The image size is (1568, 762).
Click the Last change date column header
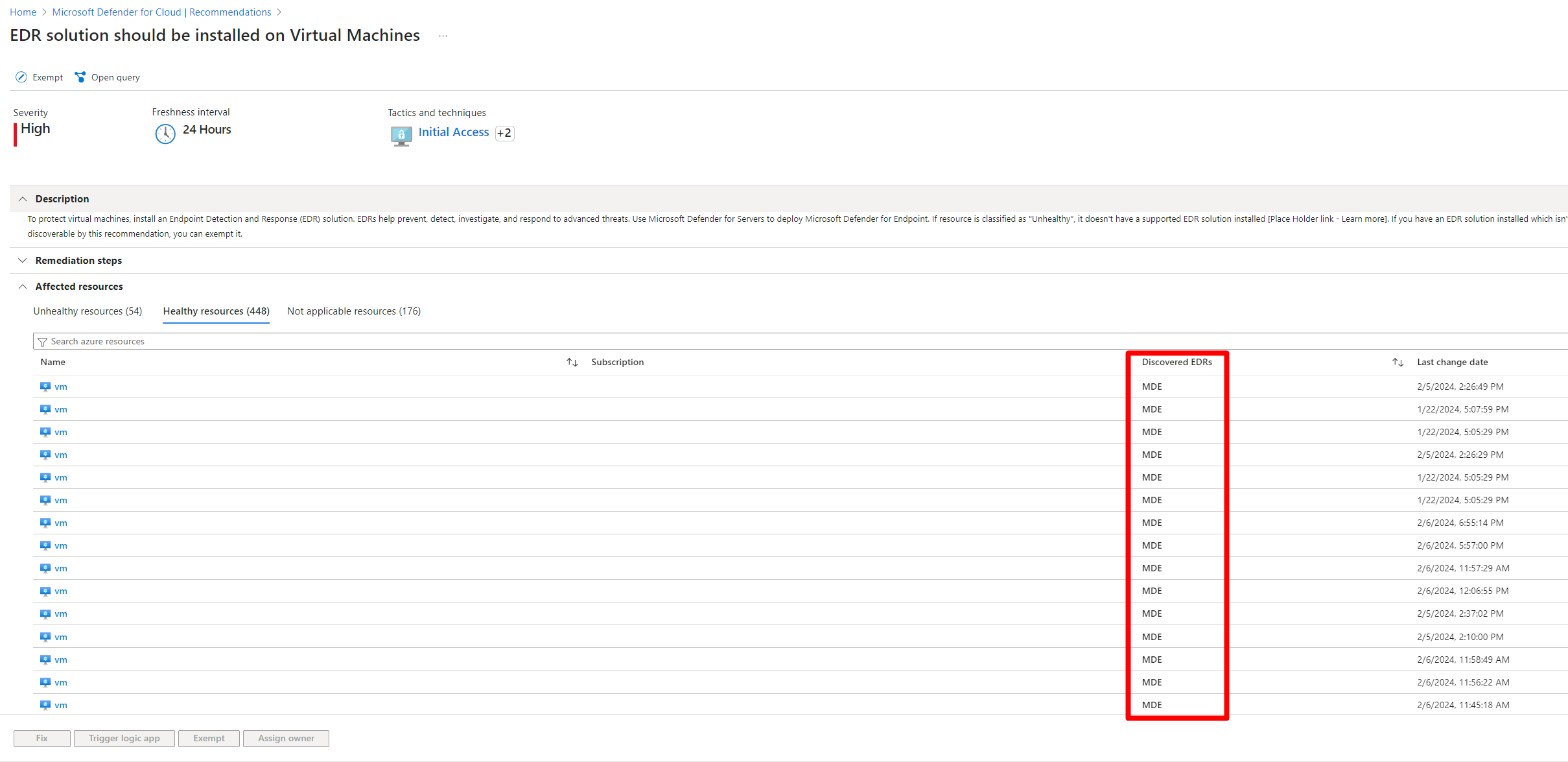pyautogui.click(x=1452, y=363)
